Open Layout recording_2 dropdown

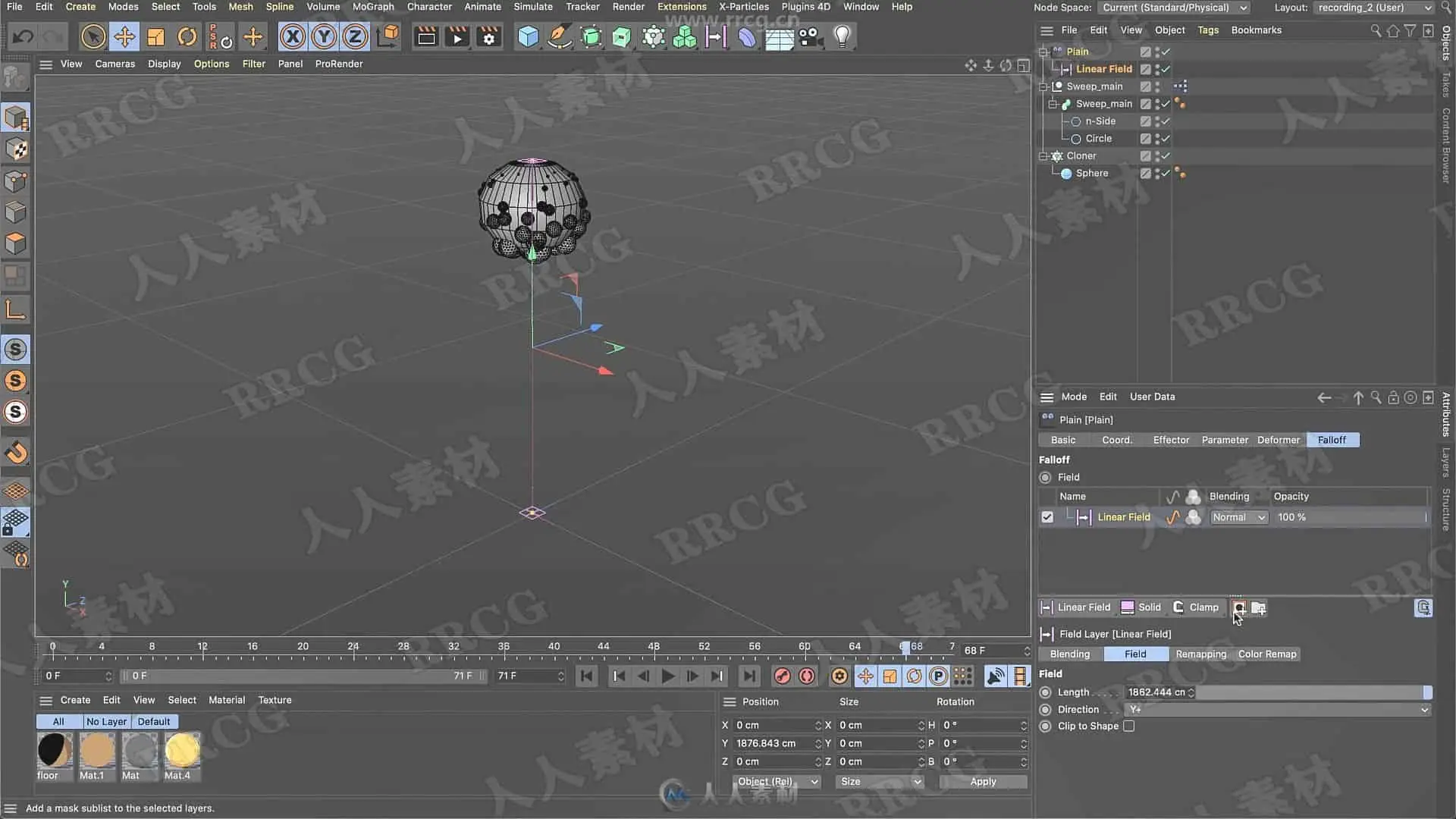point(1373,8)
